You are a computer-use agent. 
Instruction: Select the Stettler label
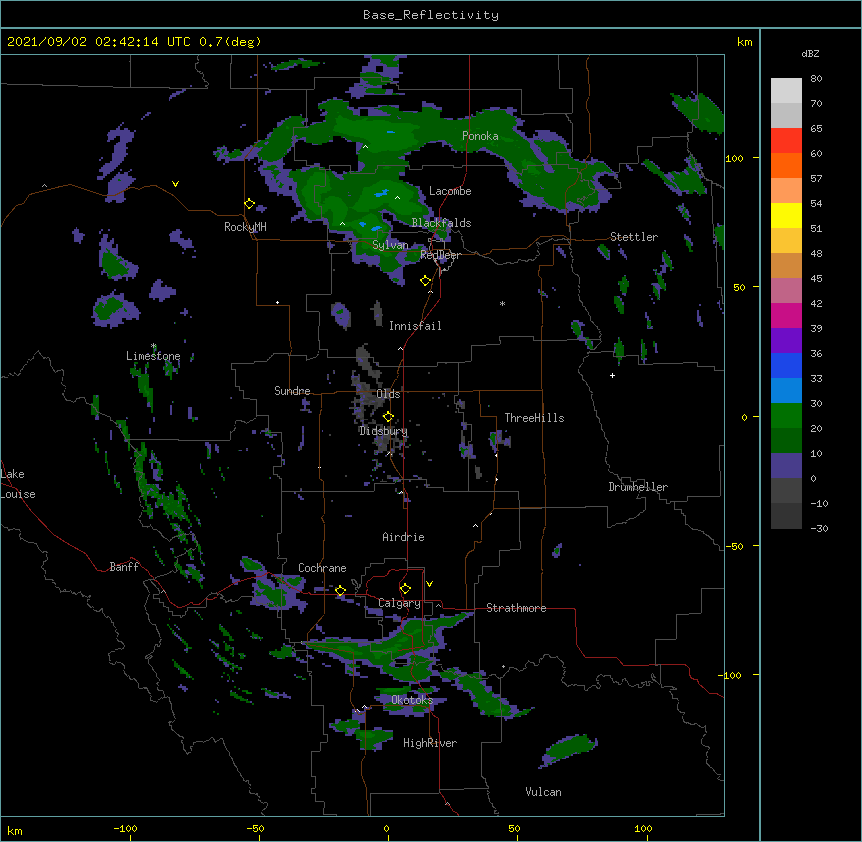pos(634,237)
